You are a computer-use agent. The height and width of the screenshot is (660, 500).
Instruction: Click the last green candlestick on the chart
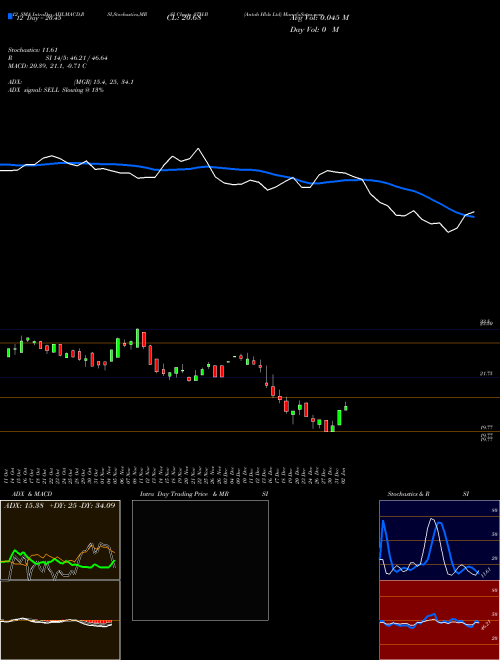(x=346, y=407)
